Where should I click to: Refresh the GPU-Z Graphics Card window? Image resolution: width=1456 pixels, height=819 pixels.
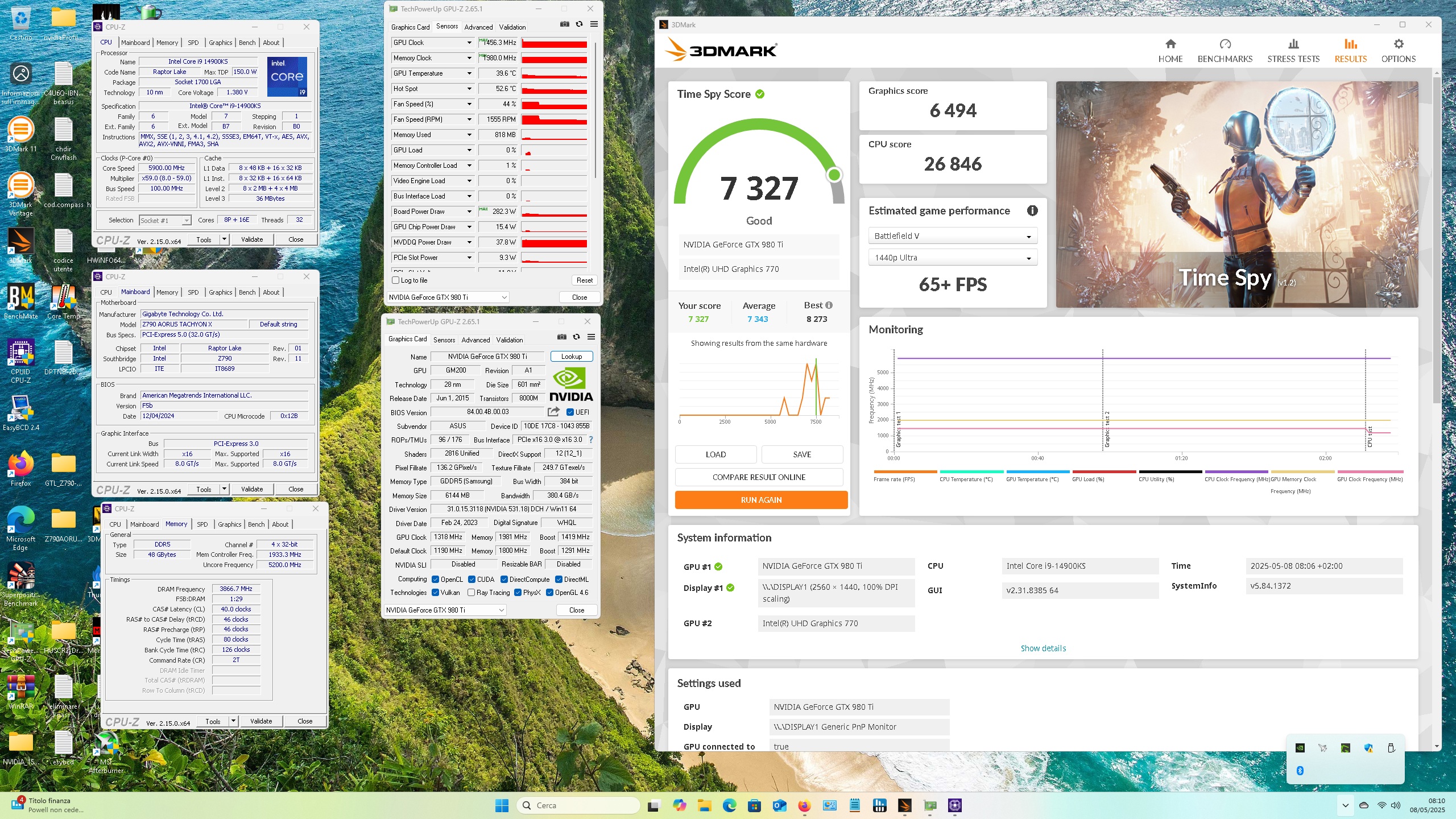tap(576, 337)
